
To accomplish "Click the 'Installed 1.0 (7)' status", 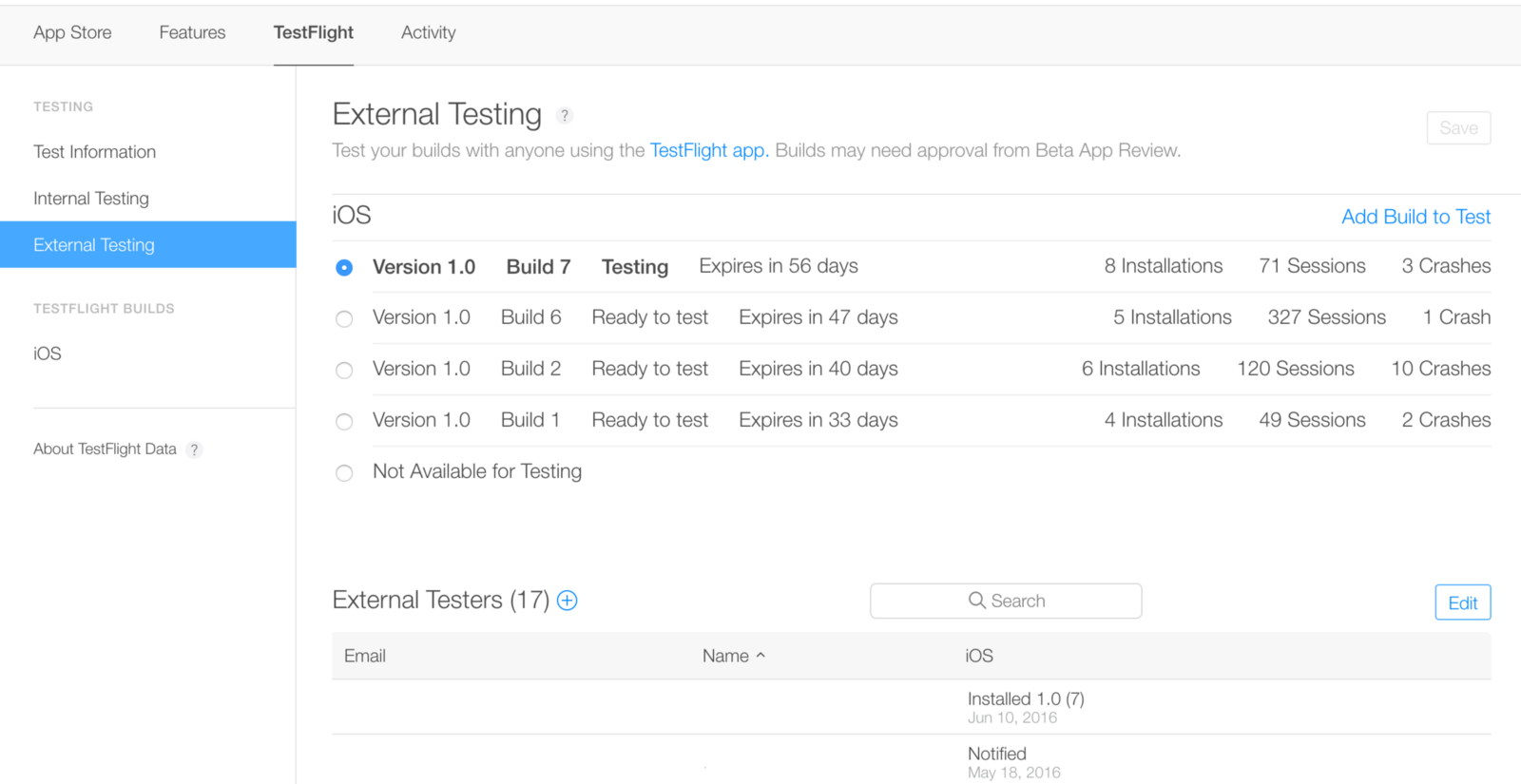I will (1026, 698).
